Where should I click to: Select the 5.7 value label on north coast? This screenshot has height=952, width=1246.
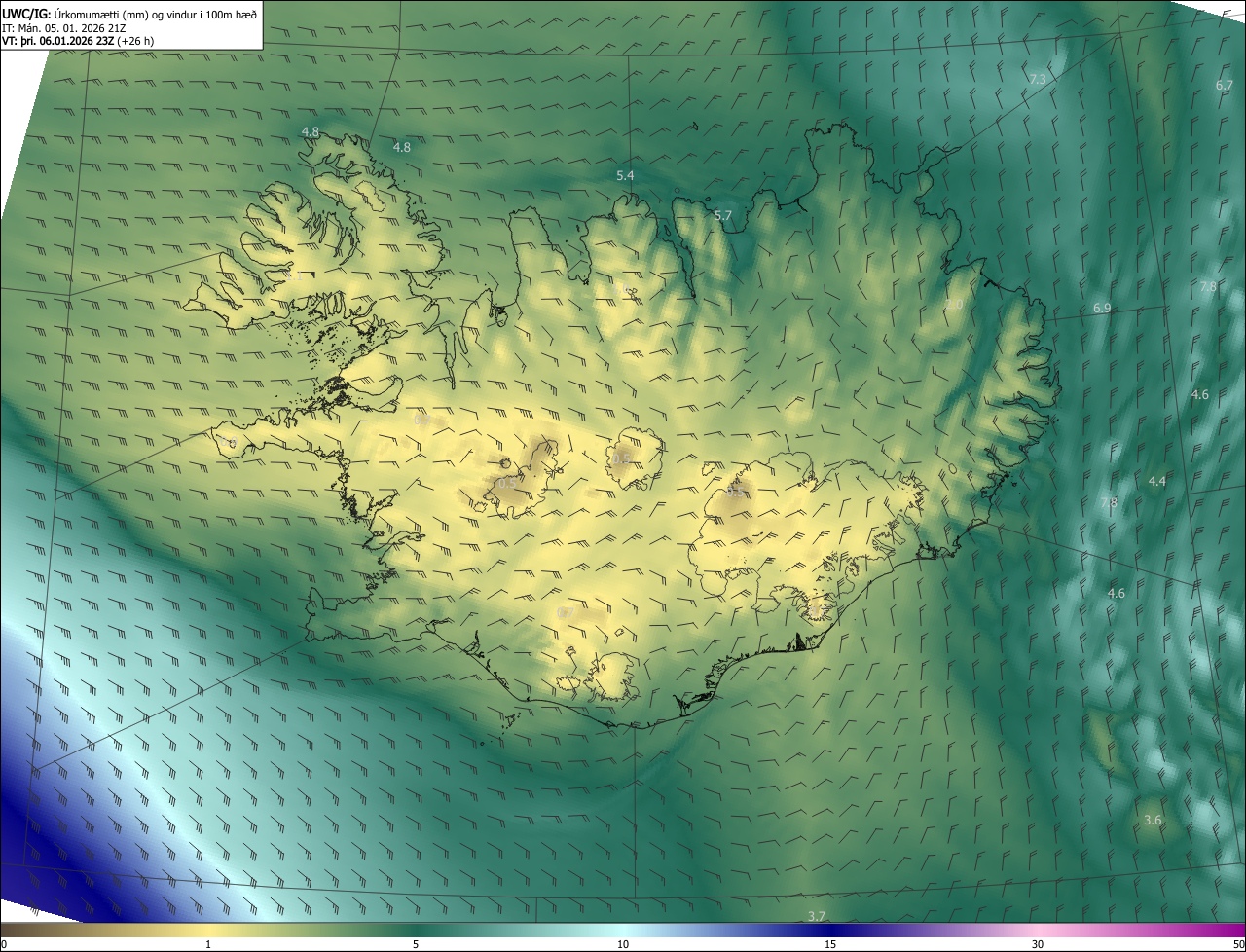tap(723, 215)
